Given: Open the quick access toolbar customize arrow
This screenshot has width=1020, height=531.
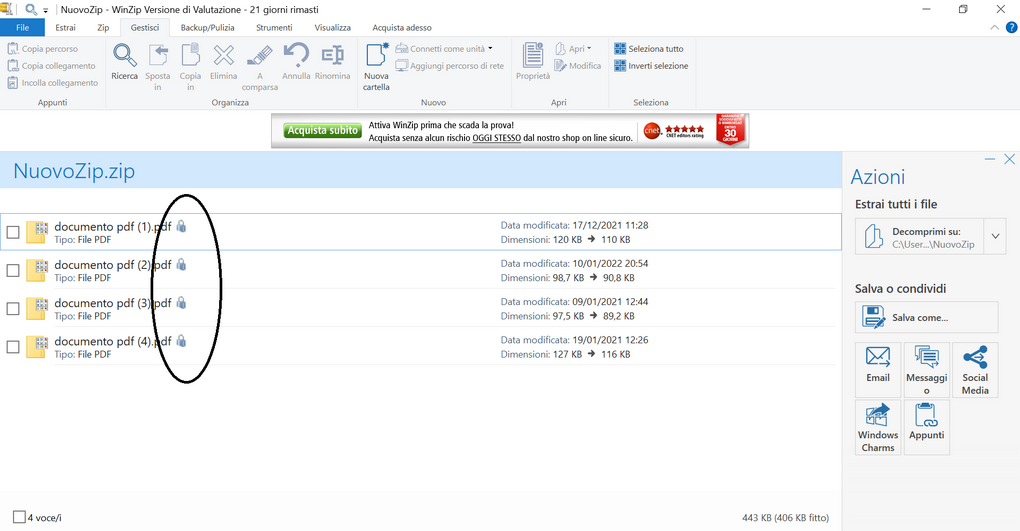Looking at the screenshot, I should point(46,10).
